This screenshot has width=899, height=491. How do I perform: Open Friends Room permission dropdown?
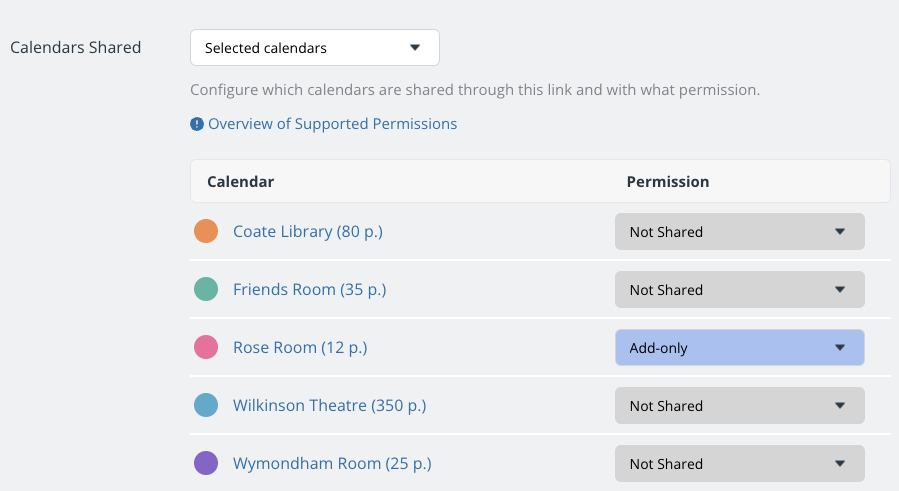[740, 290]
